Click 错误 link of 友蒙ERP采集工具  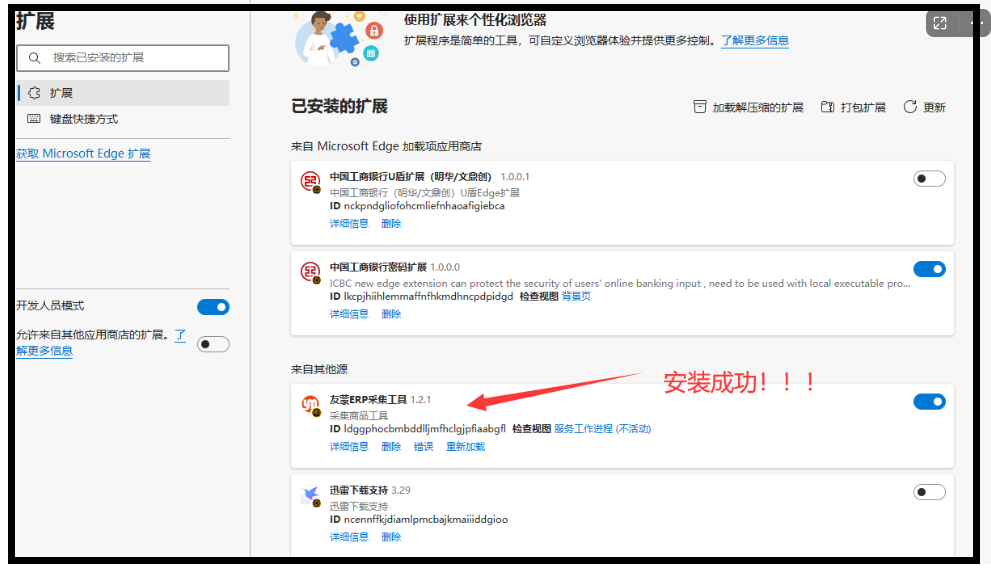coord(423,447)
